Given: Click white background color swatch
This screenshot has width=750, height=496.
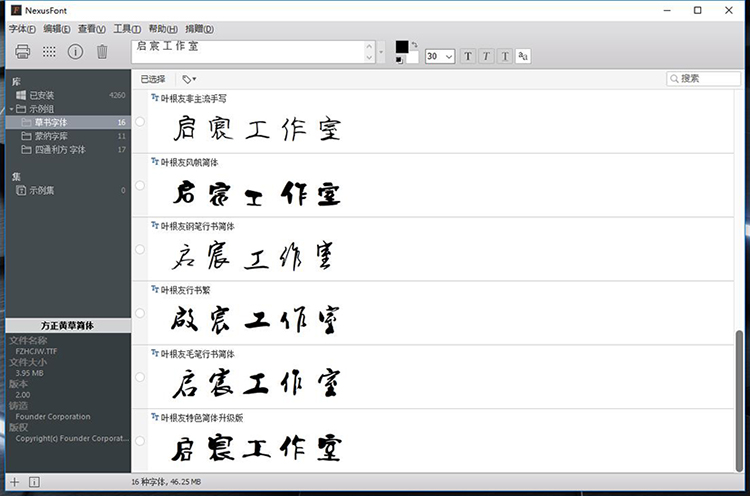Looking at the screenshot, I should (412, 57).
